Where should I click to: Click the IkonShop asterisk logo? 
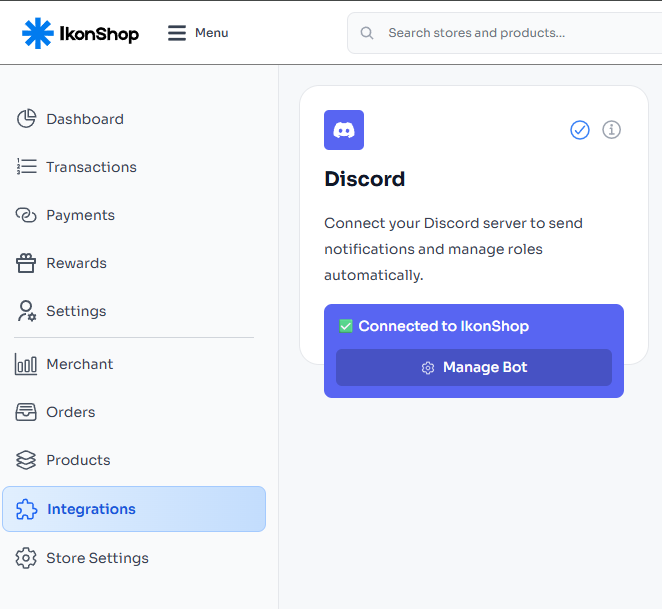click(x=38, y=33)
